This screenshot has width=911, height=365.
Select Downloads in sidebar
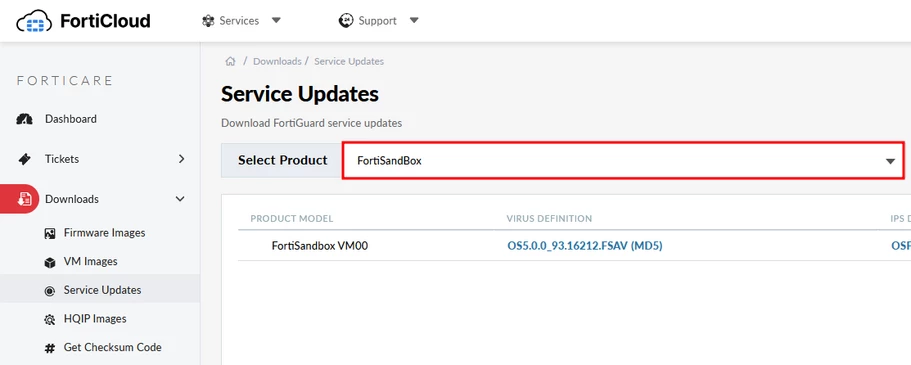coord(72,199)
